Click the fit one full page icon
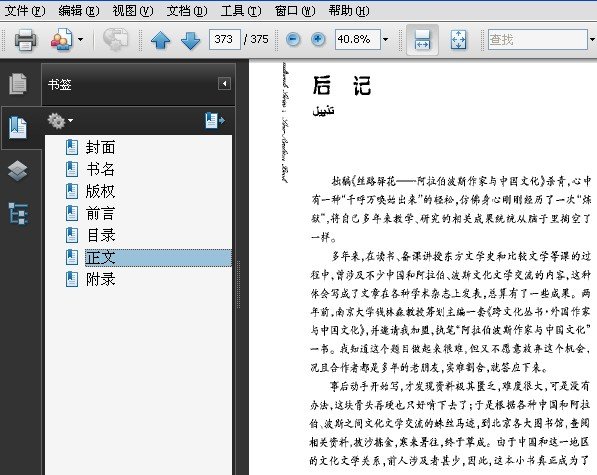Viewport: 597px width, 475px height. click(458, 40)
